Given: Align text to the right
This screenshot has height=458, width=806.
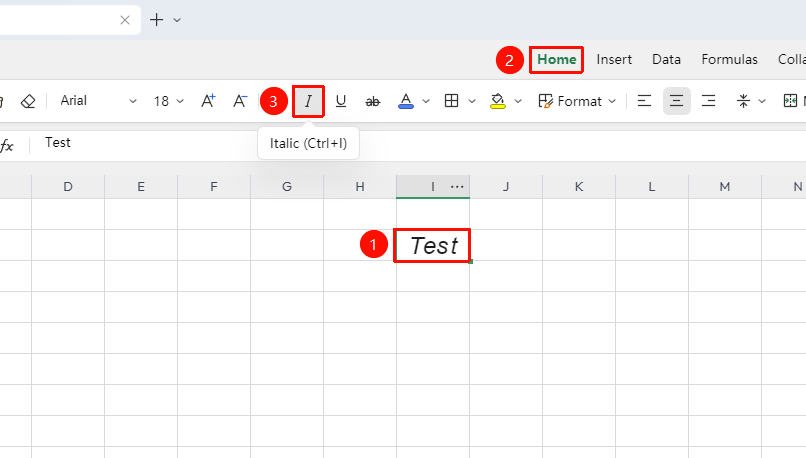Looking at the screenshot, I should click(708, 101).
